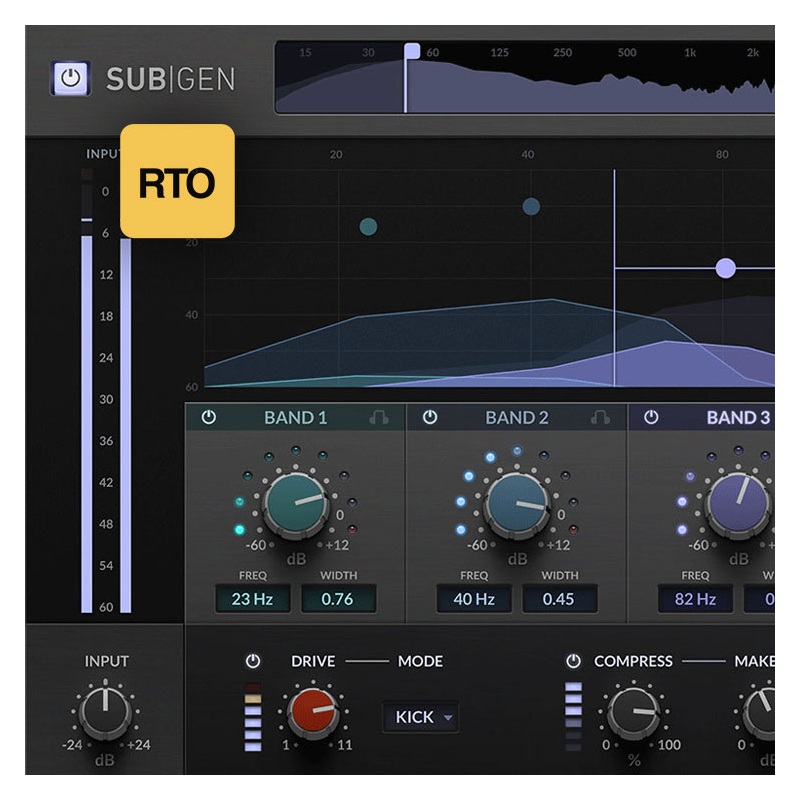800x800 pixels.
Task: Solo Band 1 with headphones icon
Action: 379,418
